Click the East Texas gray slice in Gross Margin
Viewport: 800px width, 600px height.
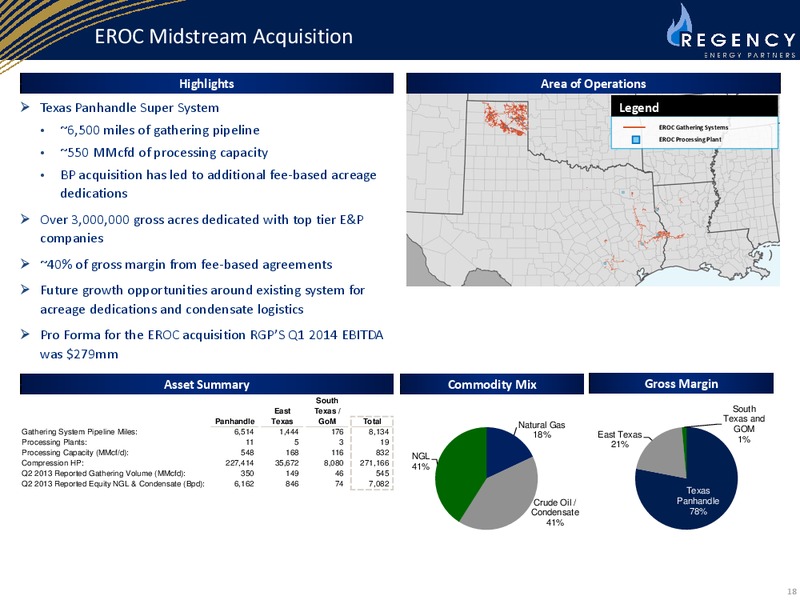pyautogui.click(x=661, y=454)
